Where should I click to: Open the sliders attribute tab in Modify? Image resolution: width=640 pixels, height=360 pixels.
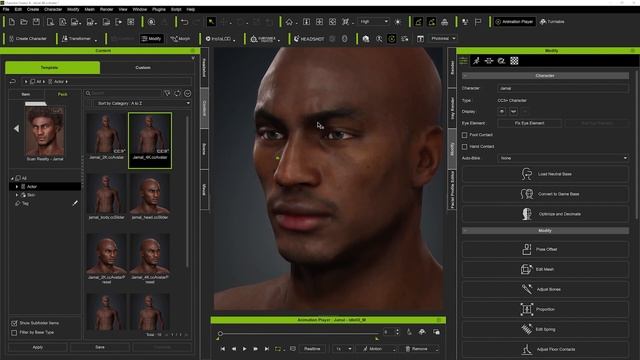click(x=463, y=61)
